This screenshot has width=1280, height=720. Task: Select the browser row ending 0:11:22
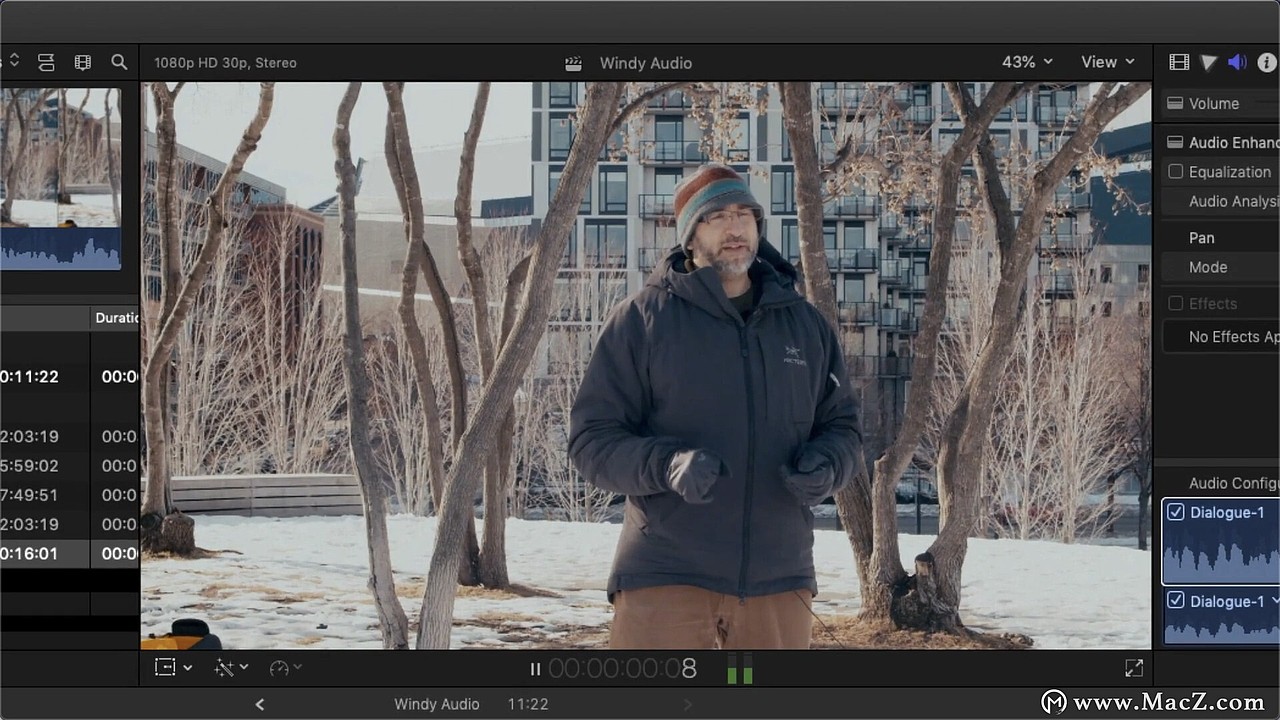pyautogui.click(x=70, y=377)
